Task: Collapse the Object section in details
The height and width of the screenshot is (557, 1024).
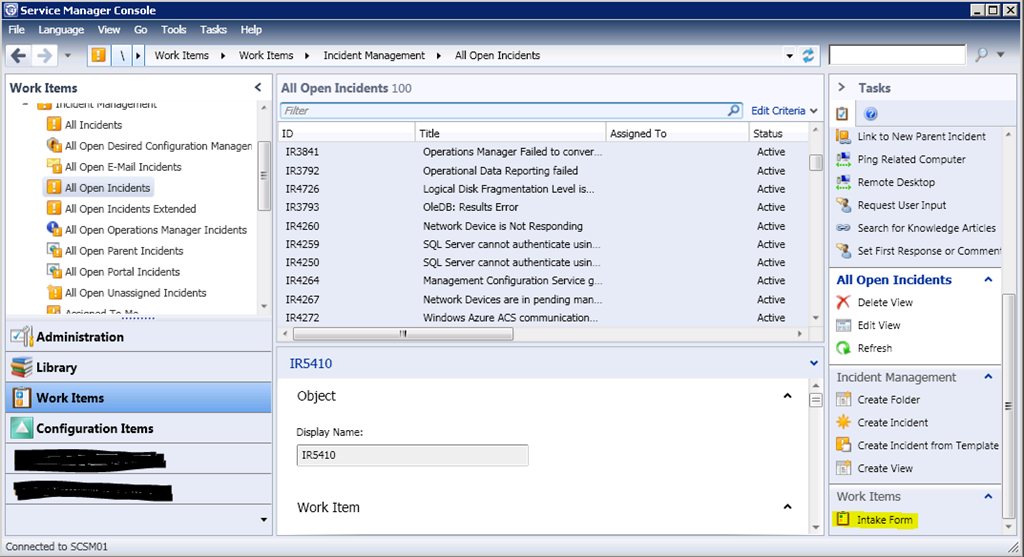Action: (787, 396)
